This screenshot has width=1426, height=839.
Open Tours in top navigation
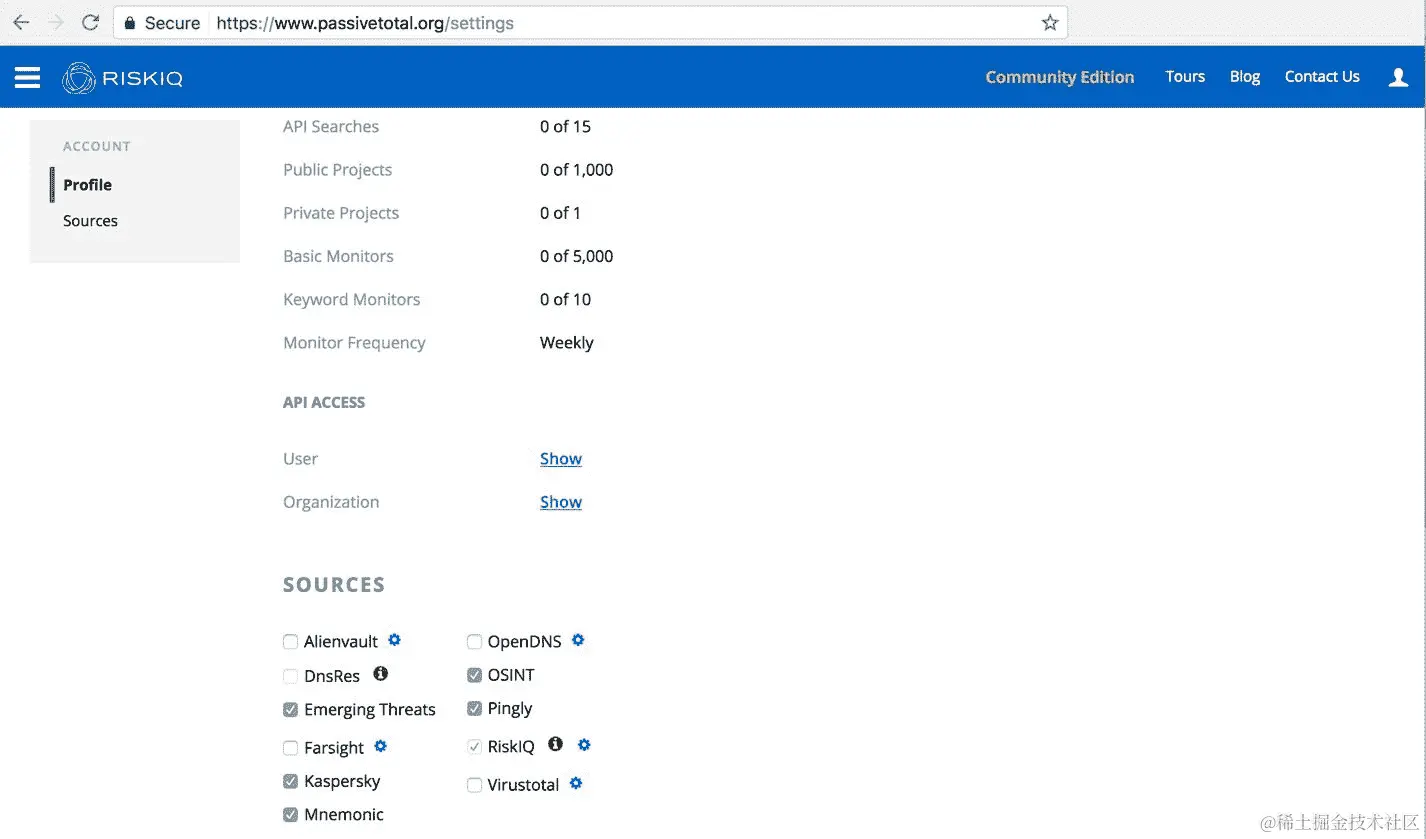coord(1185,77)
